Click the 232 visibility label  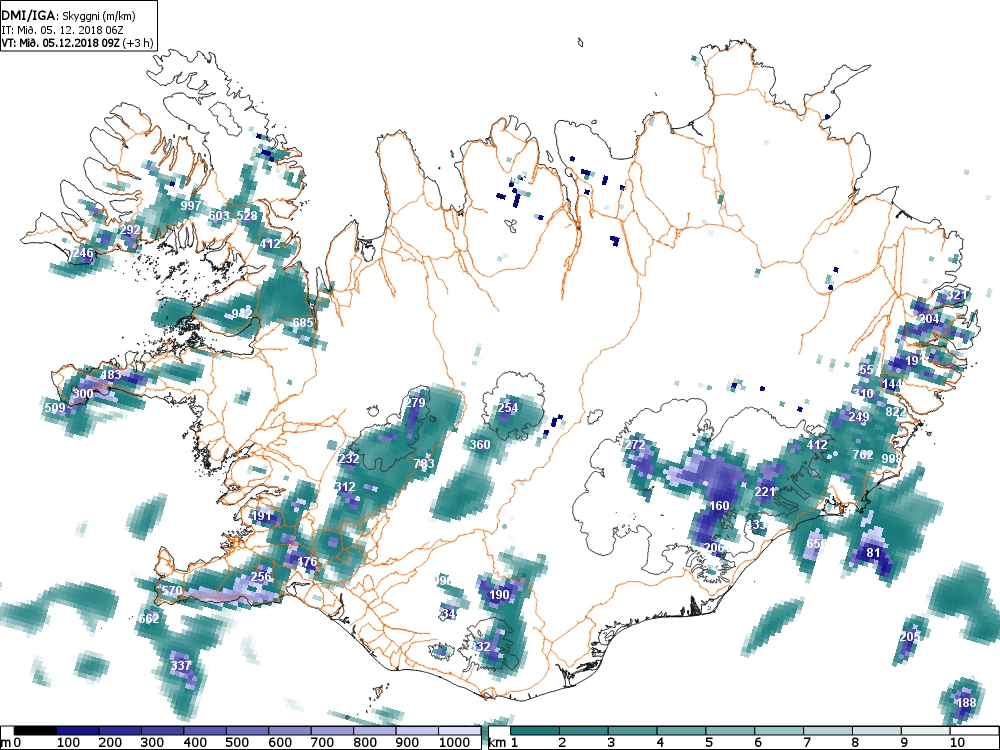point(349,459)
